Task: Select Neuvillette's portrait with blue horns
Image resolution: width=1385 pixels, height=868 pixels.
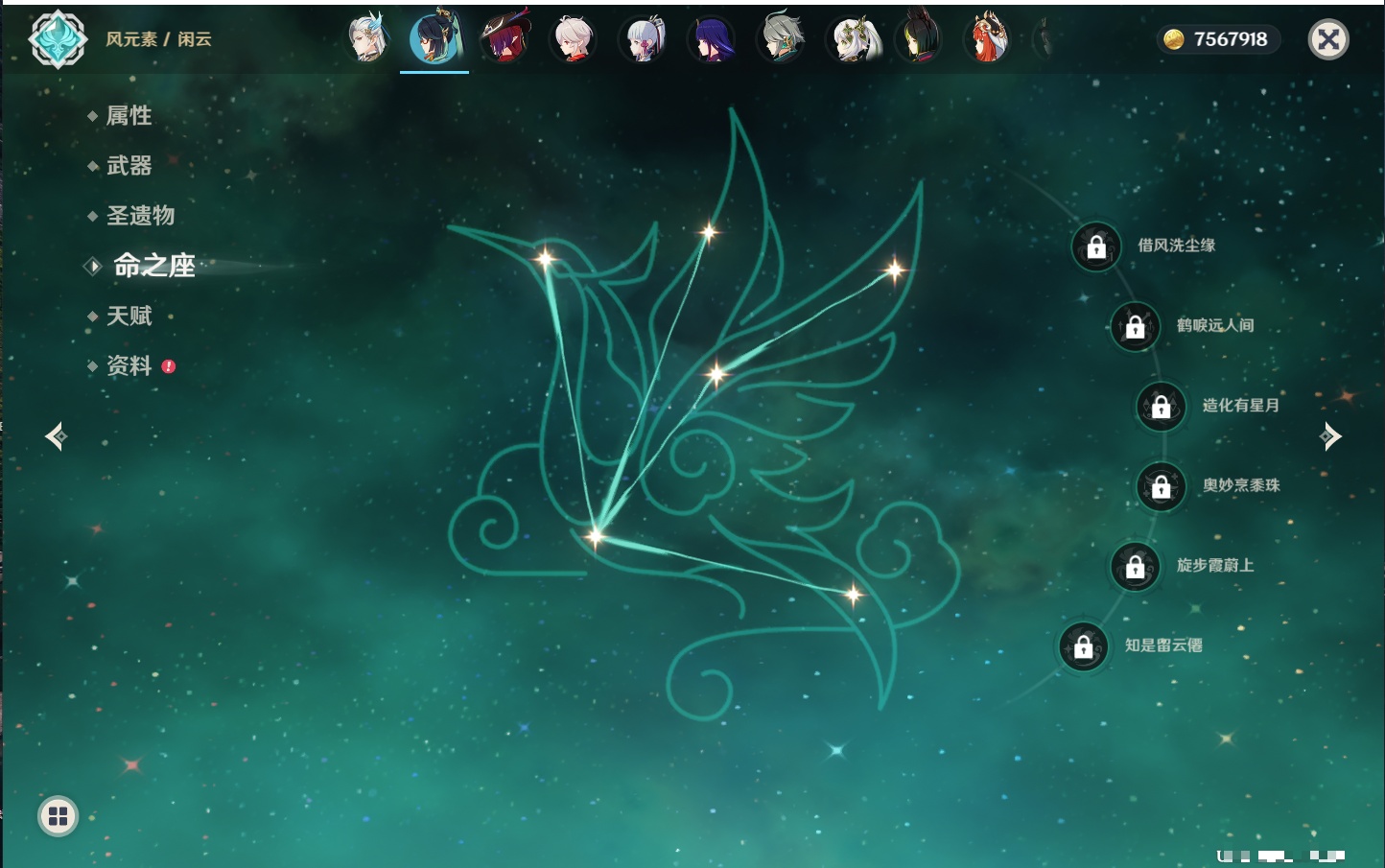Action: pyautogui.click(x=366, y=38)
